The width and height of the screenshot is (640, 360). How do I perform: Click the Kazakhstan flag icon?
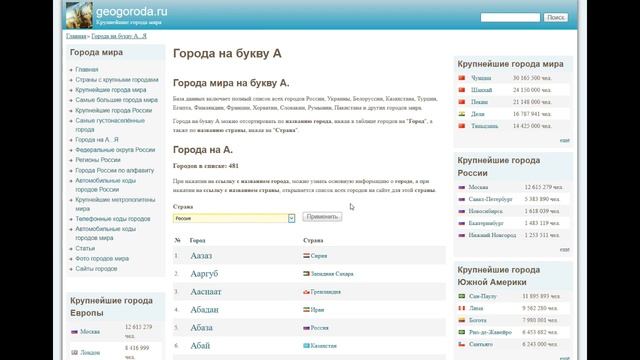[306, 346]
